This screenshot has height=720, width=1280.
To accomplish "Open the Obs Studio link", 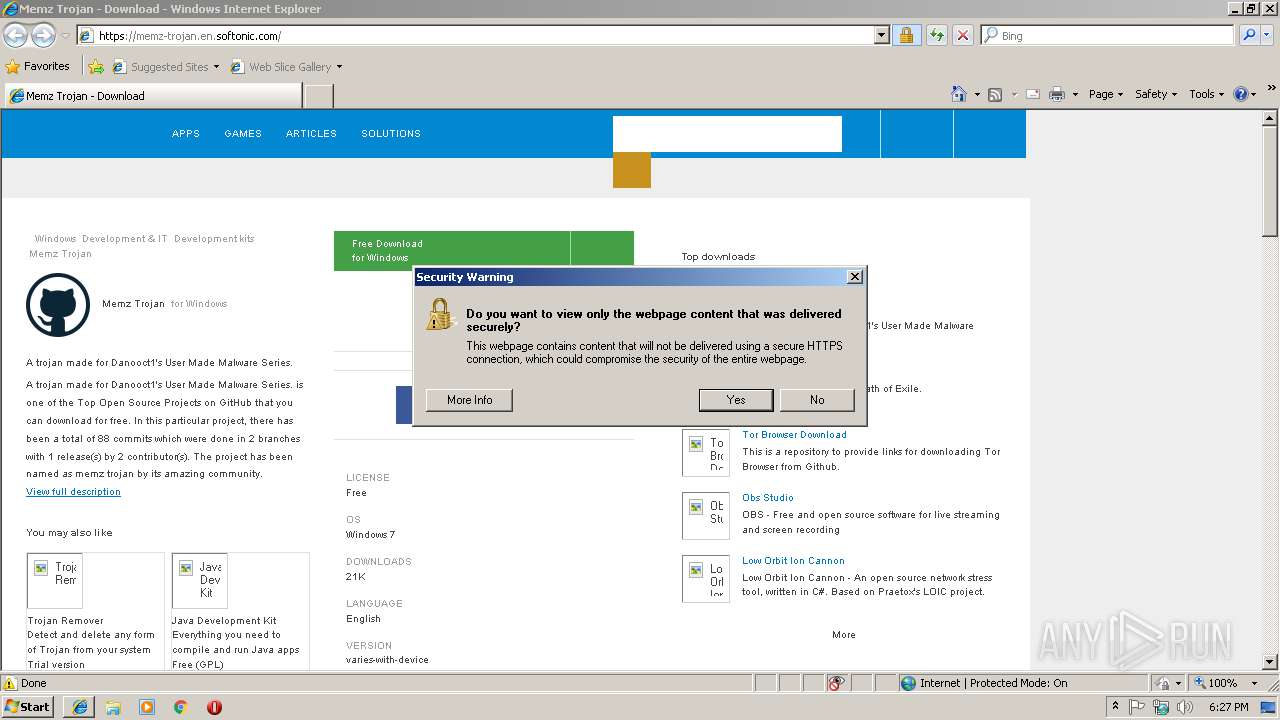I will (x=768, y=498).
